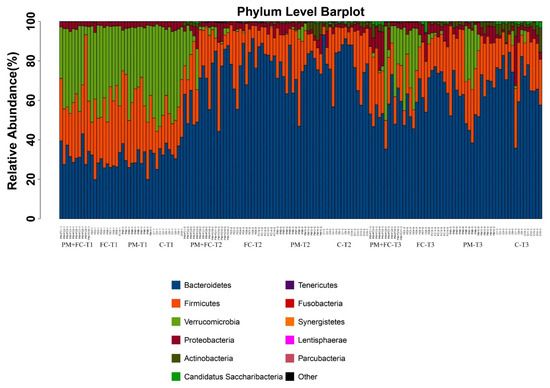Click the 20 y-axis tick label
Image resolution: width=550 pixels, height=388 pixels.
point(31,179)
